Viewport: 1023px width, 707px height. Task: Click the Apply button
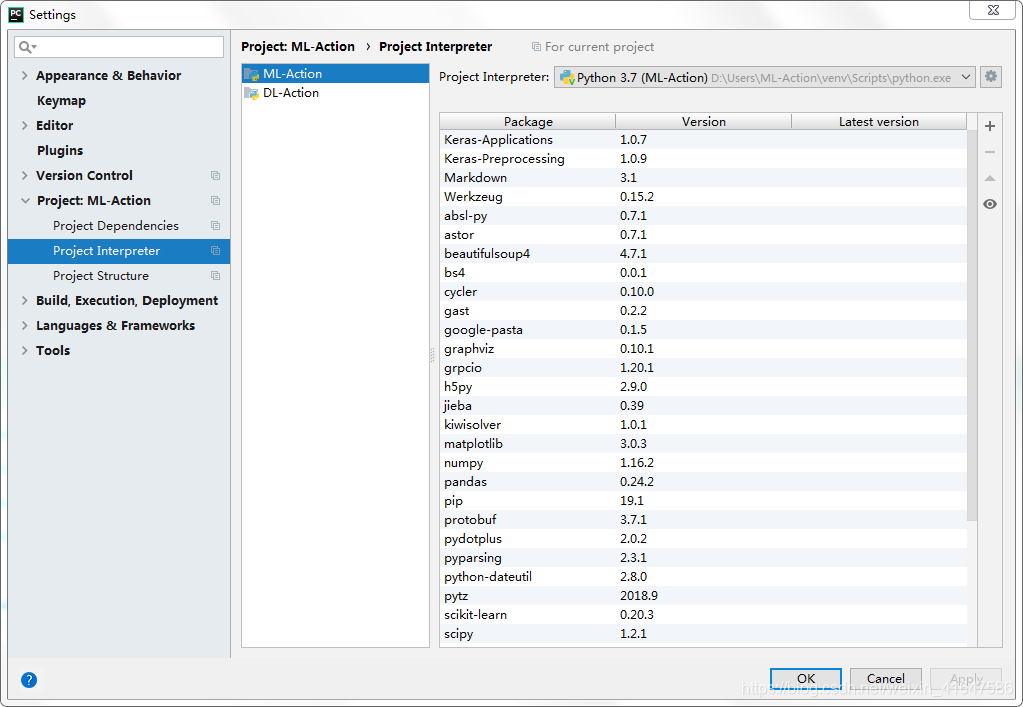pos(966,678)
